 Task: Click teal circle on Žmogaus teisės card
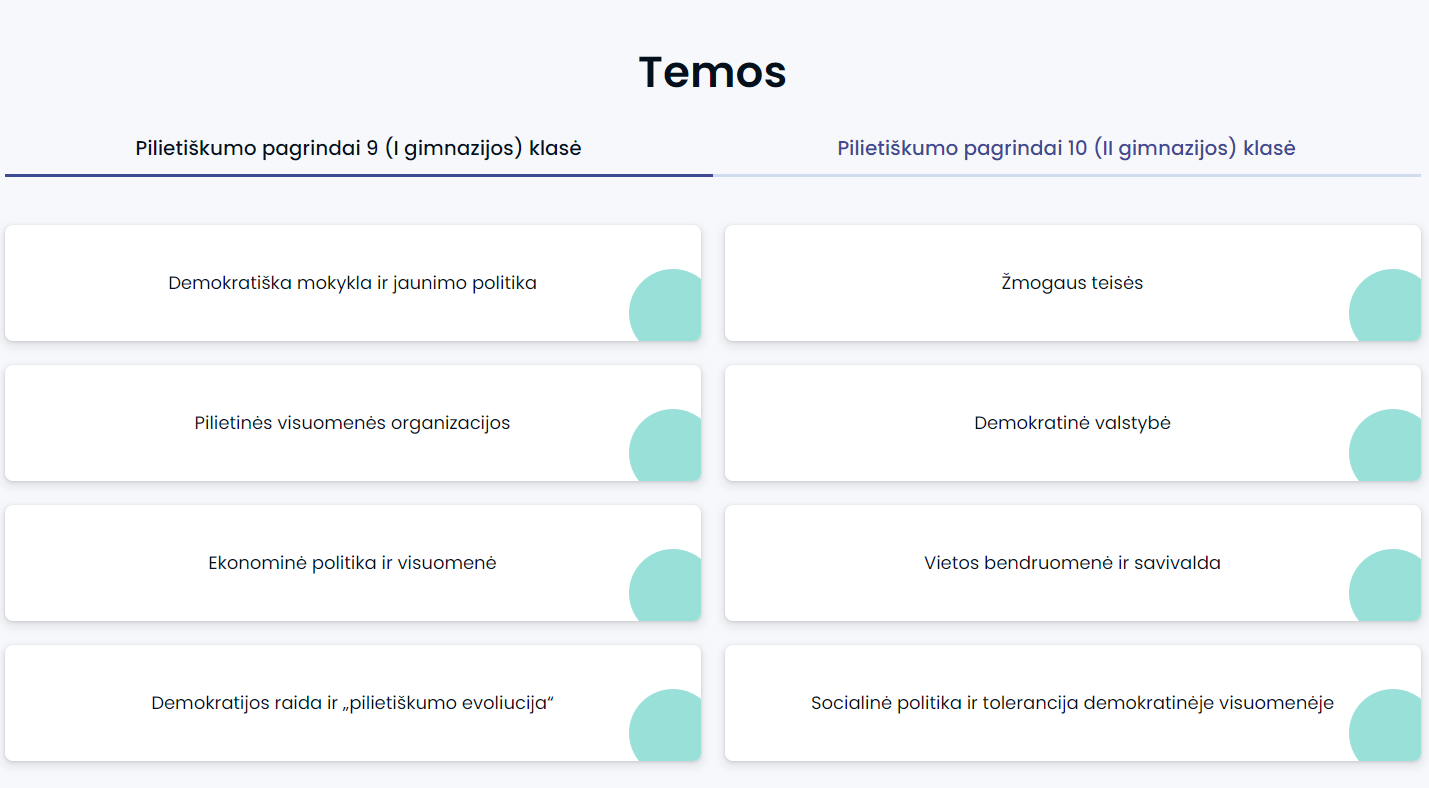(1387, 307)
